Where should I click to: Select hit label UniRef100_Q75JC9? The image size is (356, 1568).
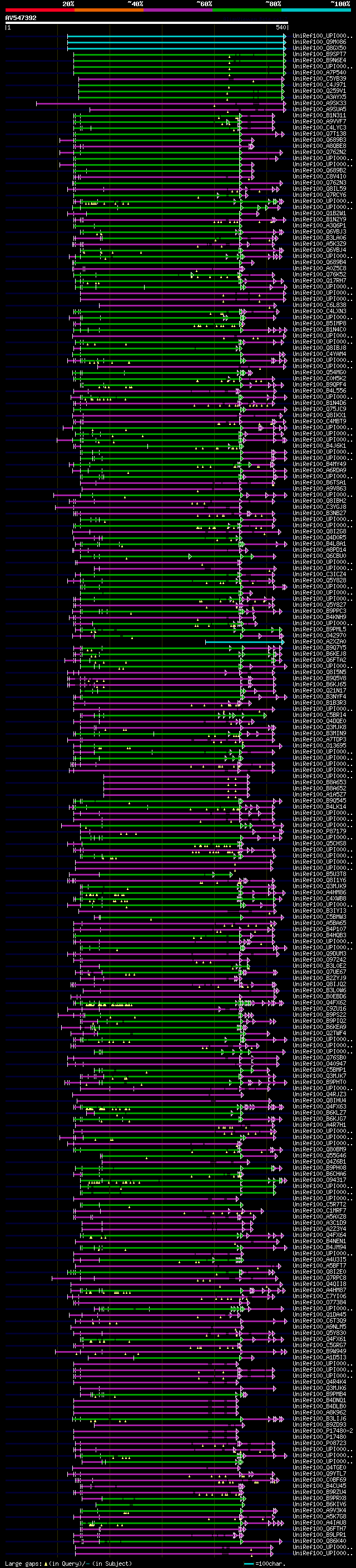tap(319, 409)
